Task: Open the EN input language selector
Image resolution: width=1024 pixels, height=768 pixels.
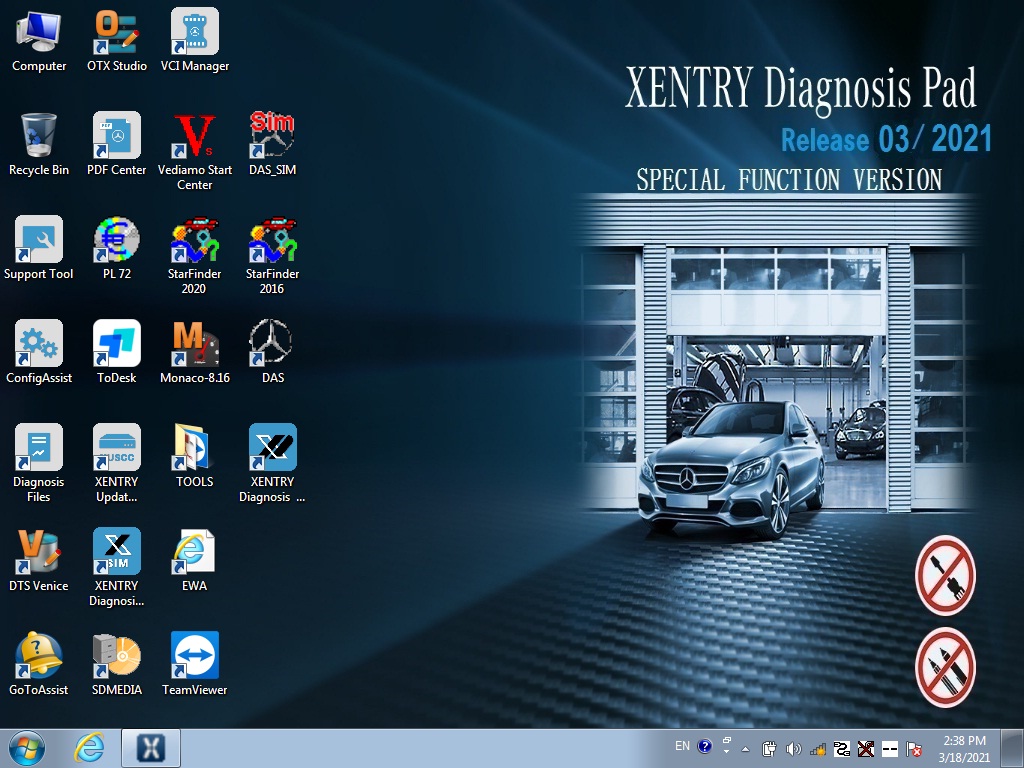Action: [682, 746]
